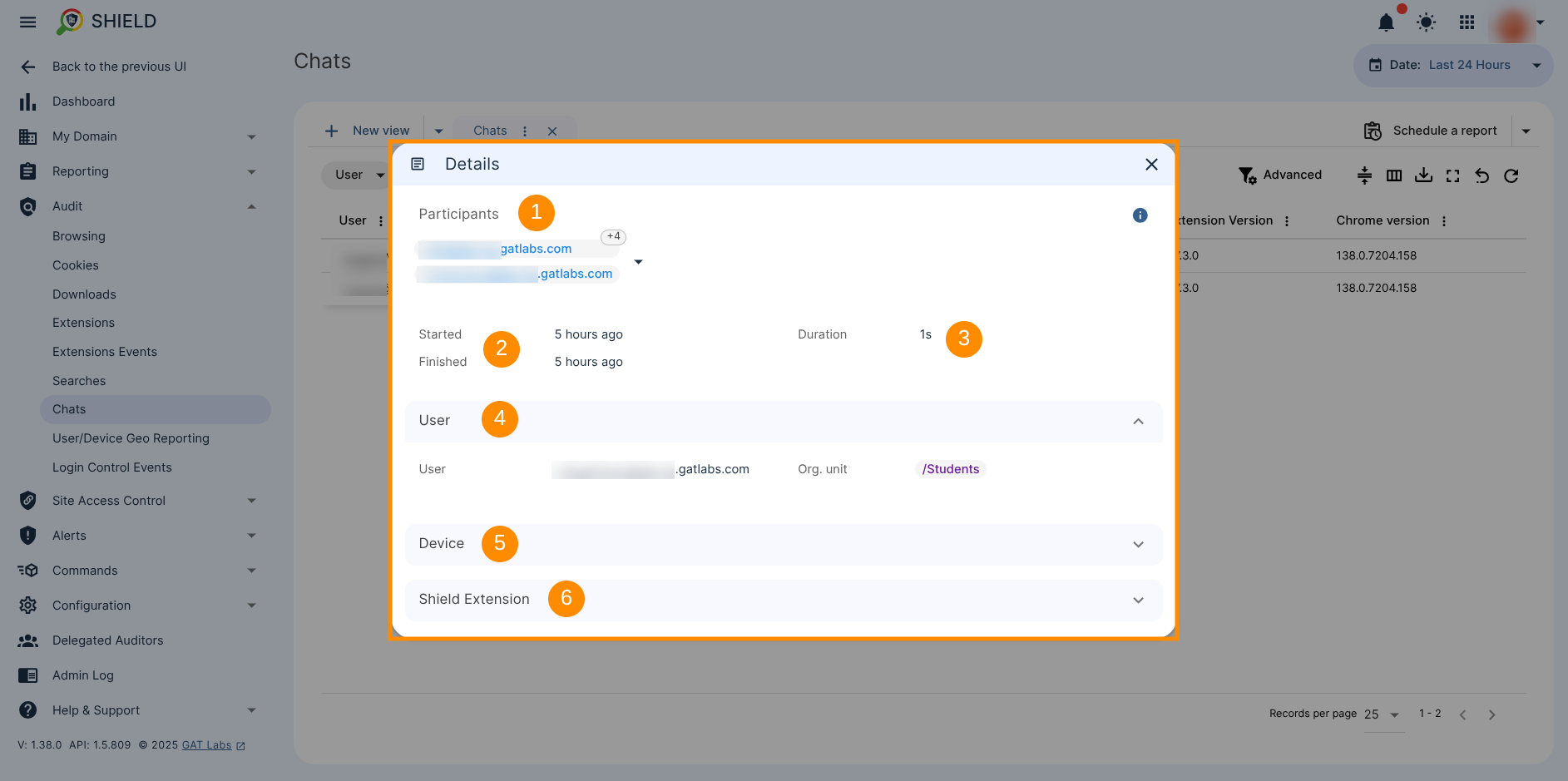Click the Admin Log icon
Image resolution: width=1568 pixels, height=781 pixels.
point(27,675)
